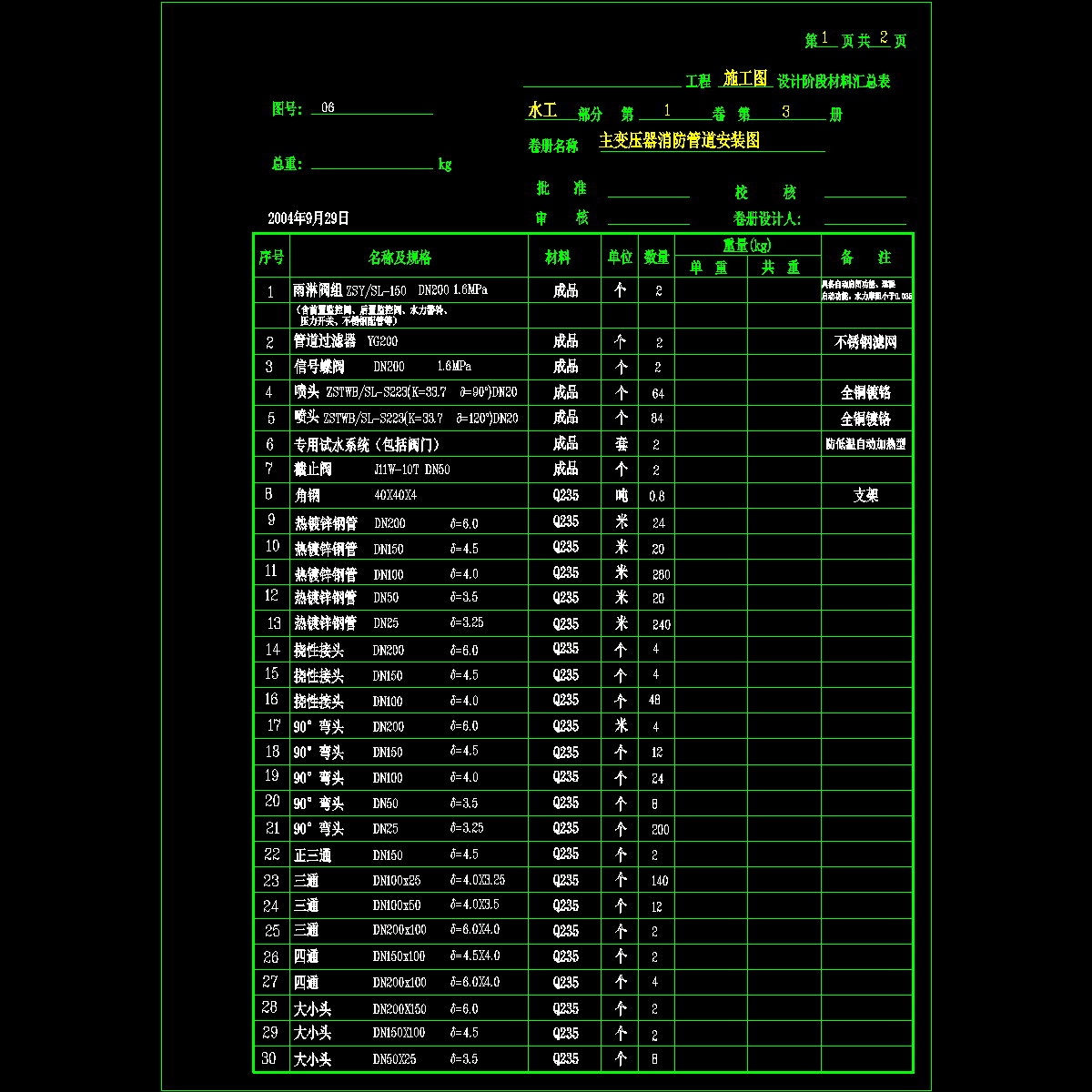
Task: Select the 总重 label
Action: [287, 164]
